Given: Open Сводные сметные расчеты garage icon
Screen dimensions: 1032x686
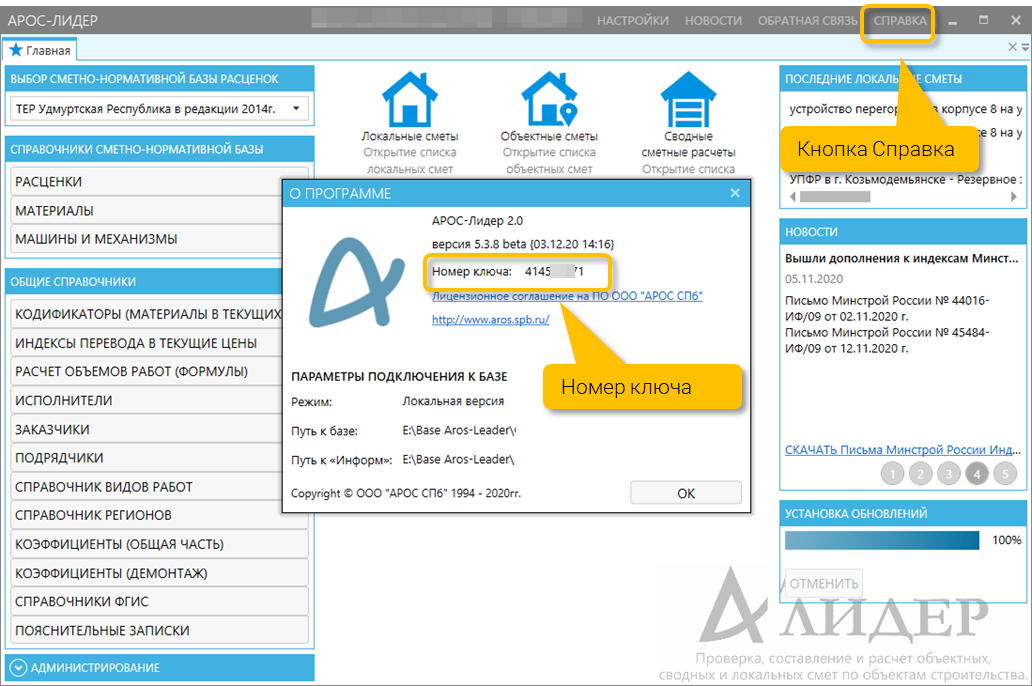Looking at the screenshot, I should [688, 99].
